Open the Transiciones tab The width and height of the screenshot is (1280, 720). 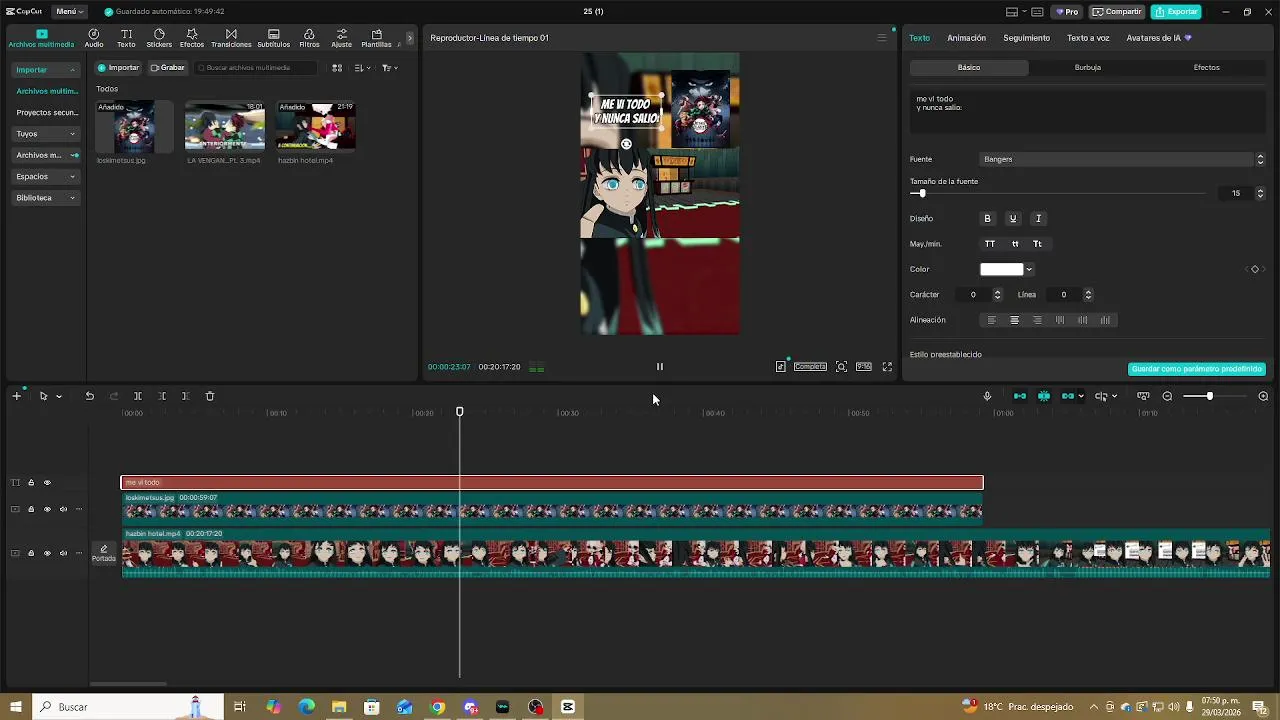[x=231, y=38]
